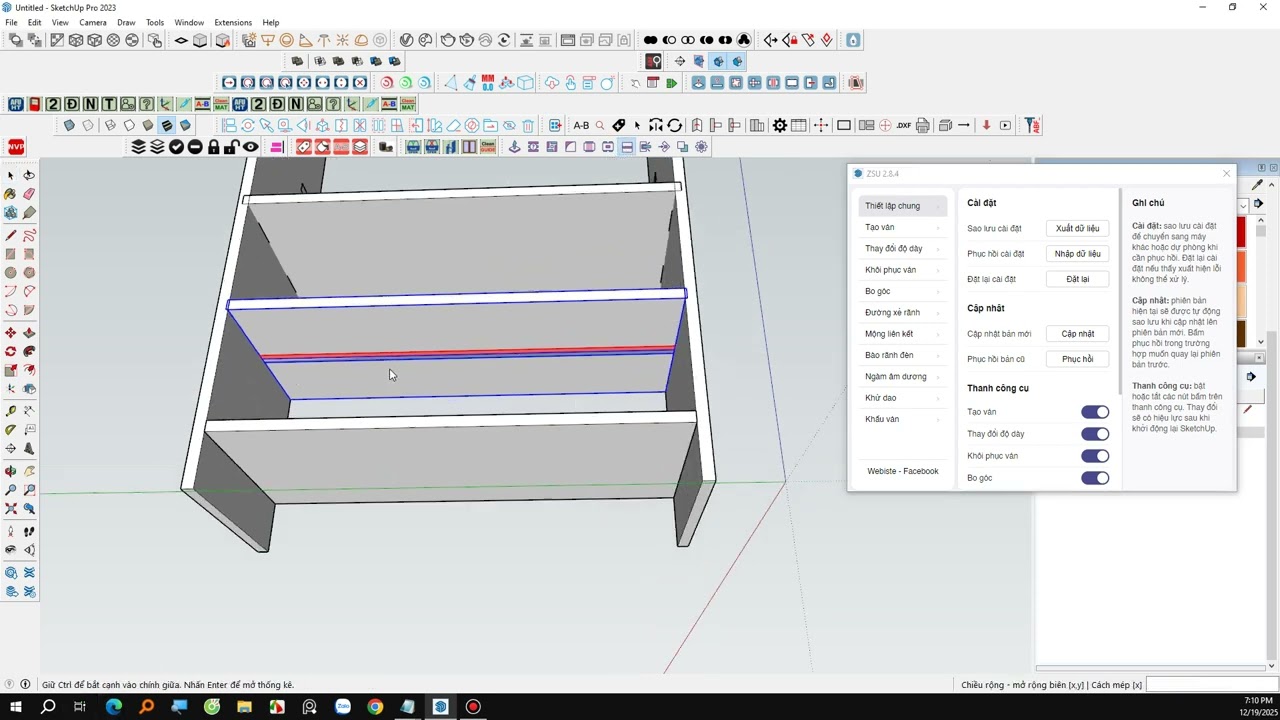
Task: Click the stacked layers icon
Action: pyautogui.click(x=139, y=147)
